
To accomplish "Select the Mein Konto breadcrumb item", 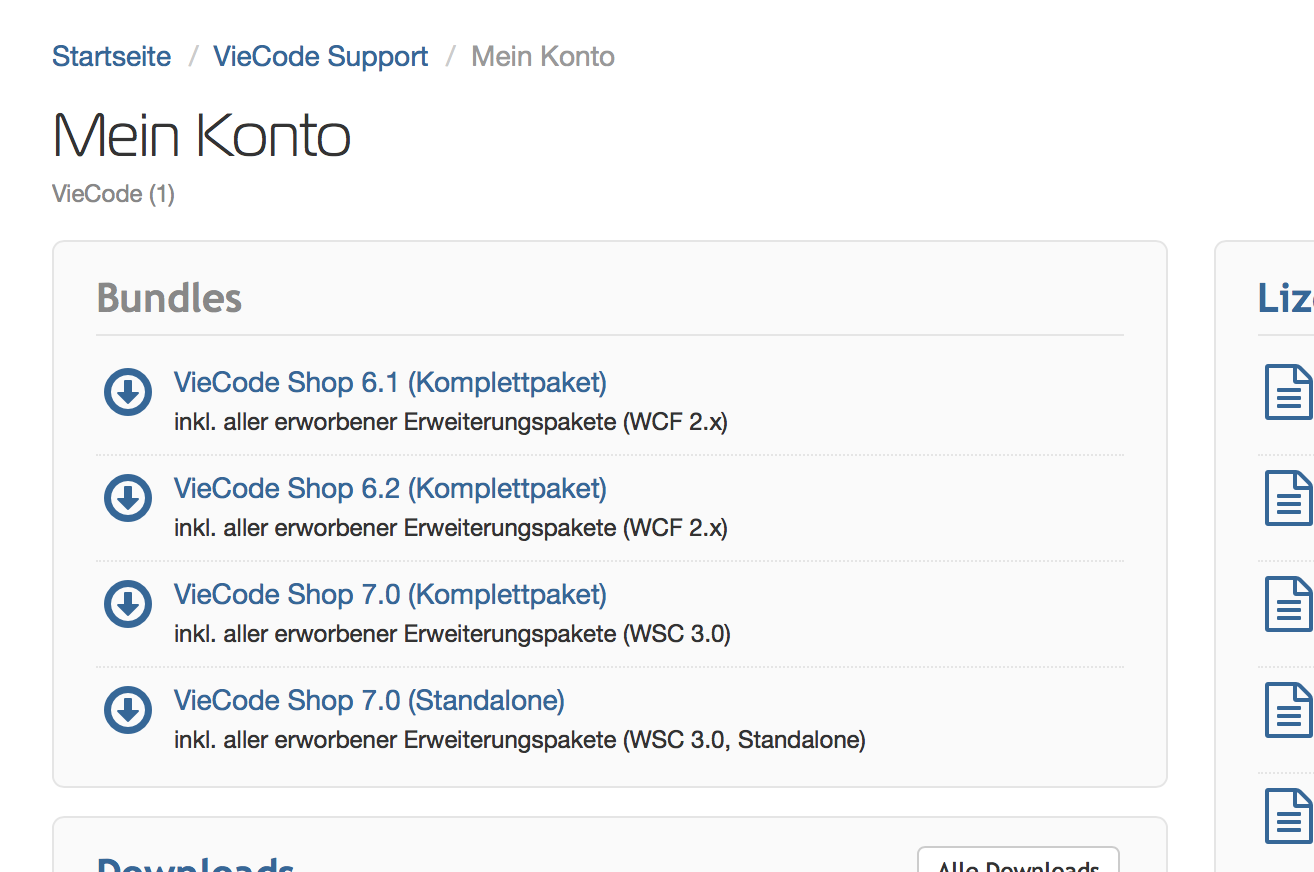I will (543, 57).
